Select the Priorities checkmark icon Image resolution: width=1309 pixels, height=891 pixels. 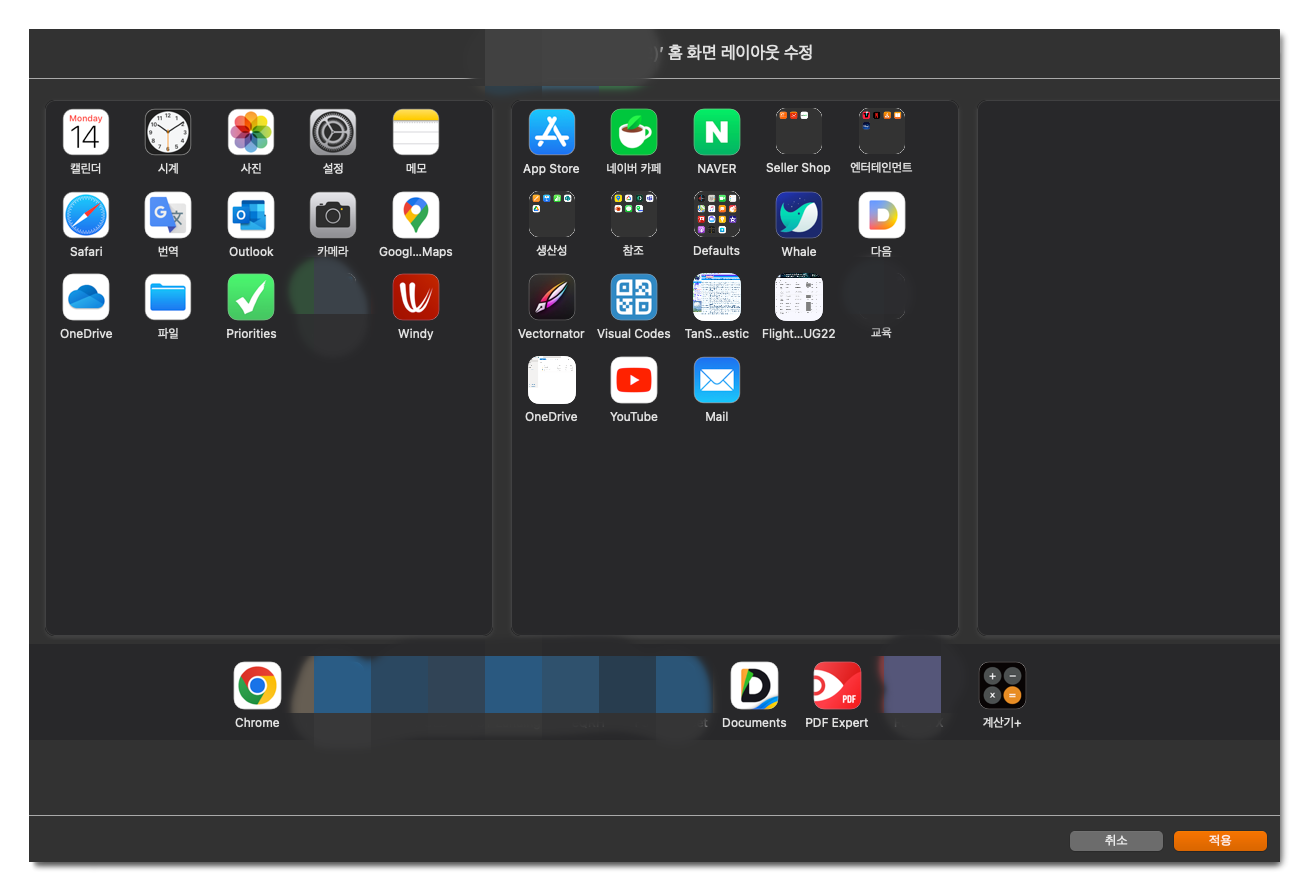pyautogui.click(x=251, y=297)
